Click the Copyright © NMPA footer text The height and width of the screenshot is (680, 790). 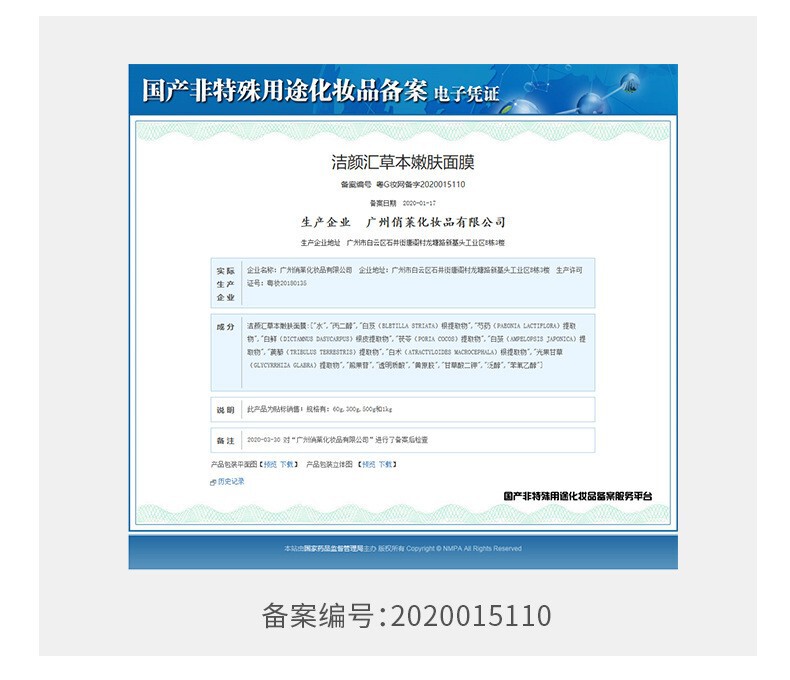point(464,549)
